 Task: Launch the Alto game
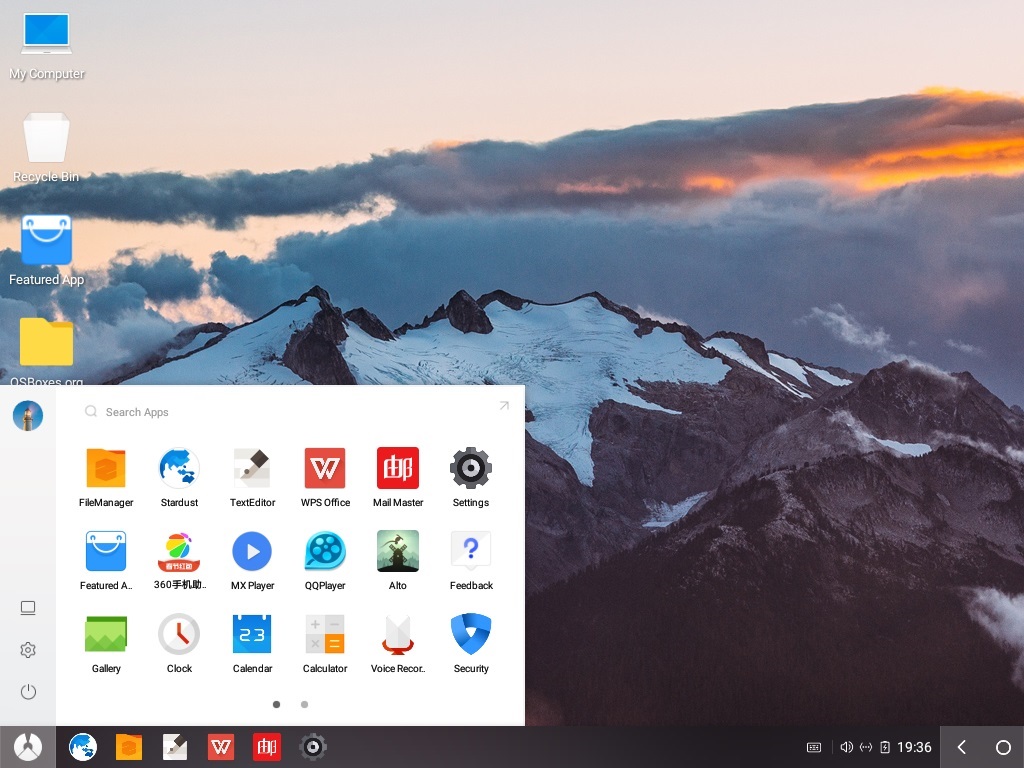coord(398,551)
